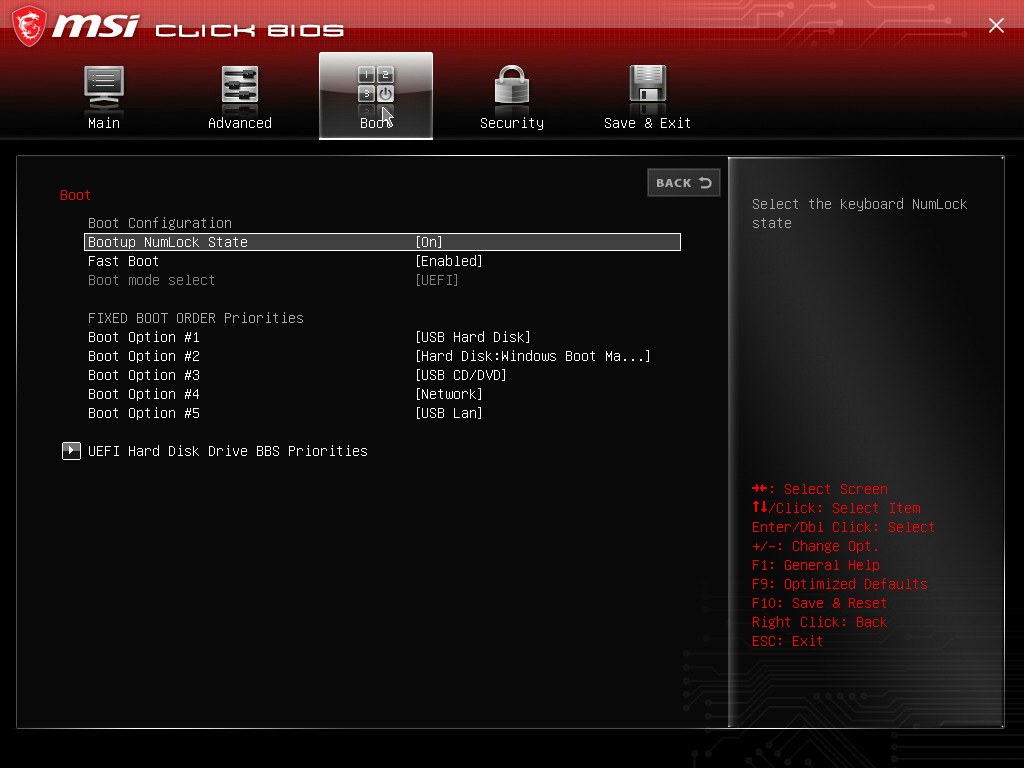The image size is (1024, 768).
Task: Click the Select Screen arrows hint
Action: click(820, 489)
